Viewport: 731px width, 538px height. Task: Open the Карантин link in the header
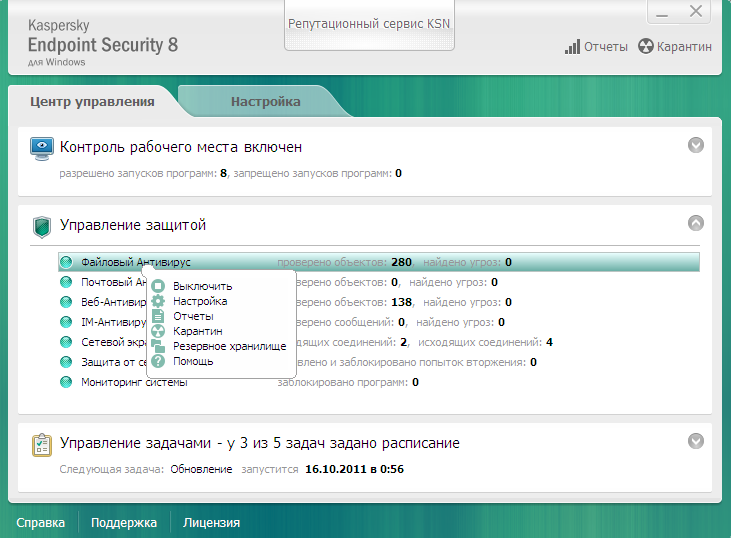pyautogui.click(x=684, y=47)
